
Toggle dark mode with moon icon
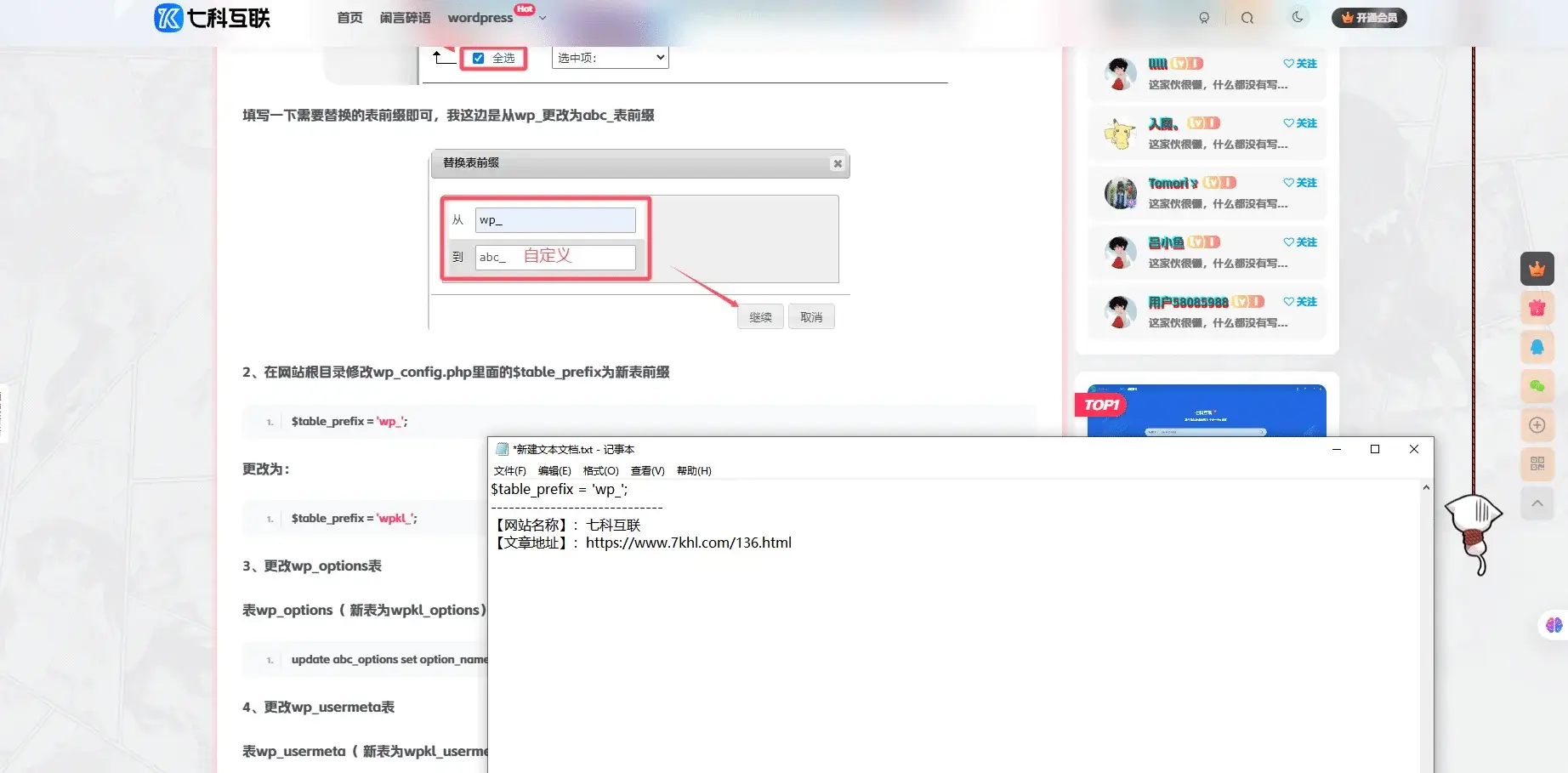(1298, 17)
